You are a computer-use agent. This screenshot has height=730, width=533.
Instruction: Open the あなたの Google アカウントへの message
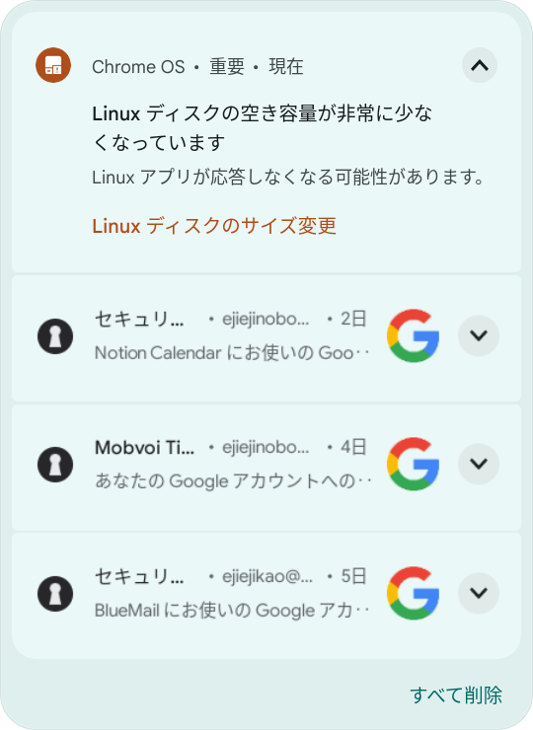(x=233, y=481)
